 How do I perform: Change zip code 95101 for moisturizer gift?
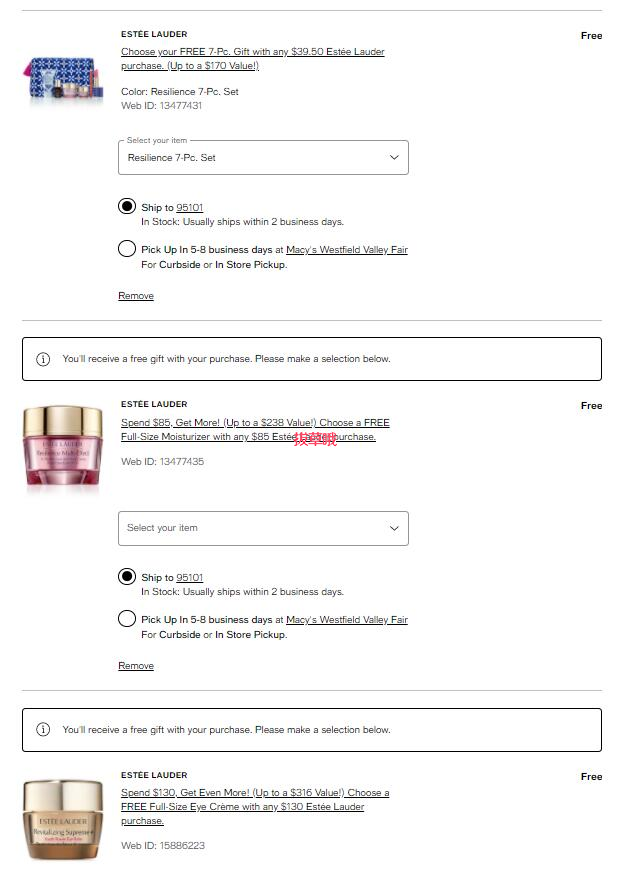(190, 577)
